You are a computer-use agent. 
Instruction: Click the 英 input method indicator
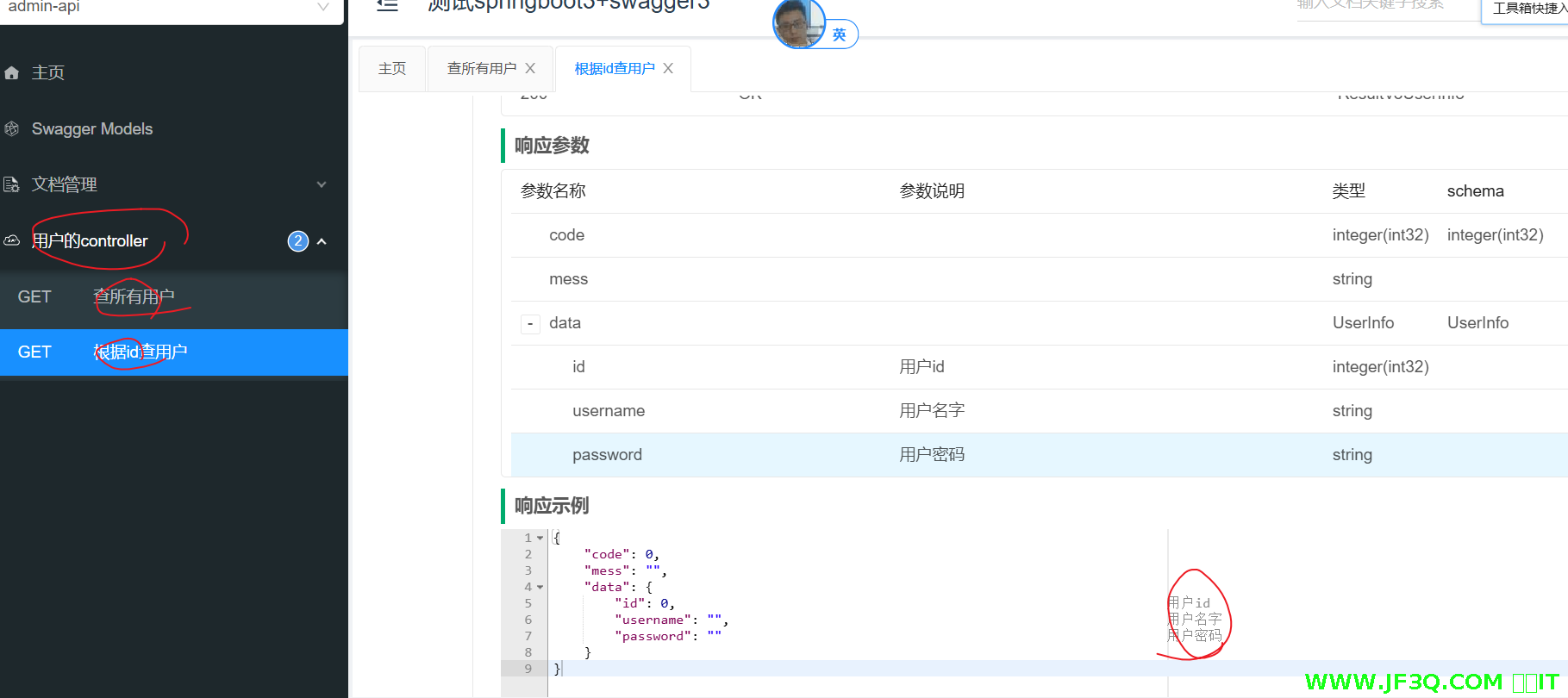[x=839, y=35]
